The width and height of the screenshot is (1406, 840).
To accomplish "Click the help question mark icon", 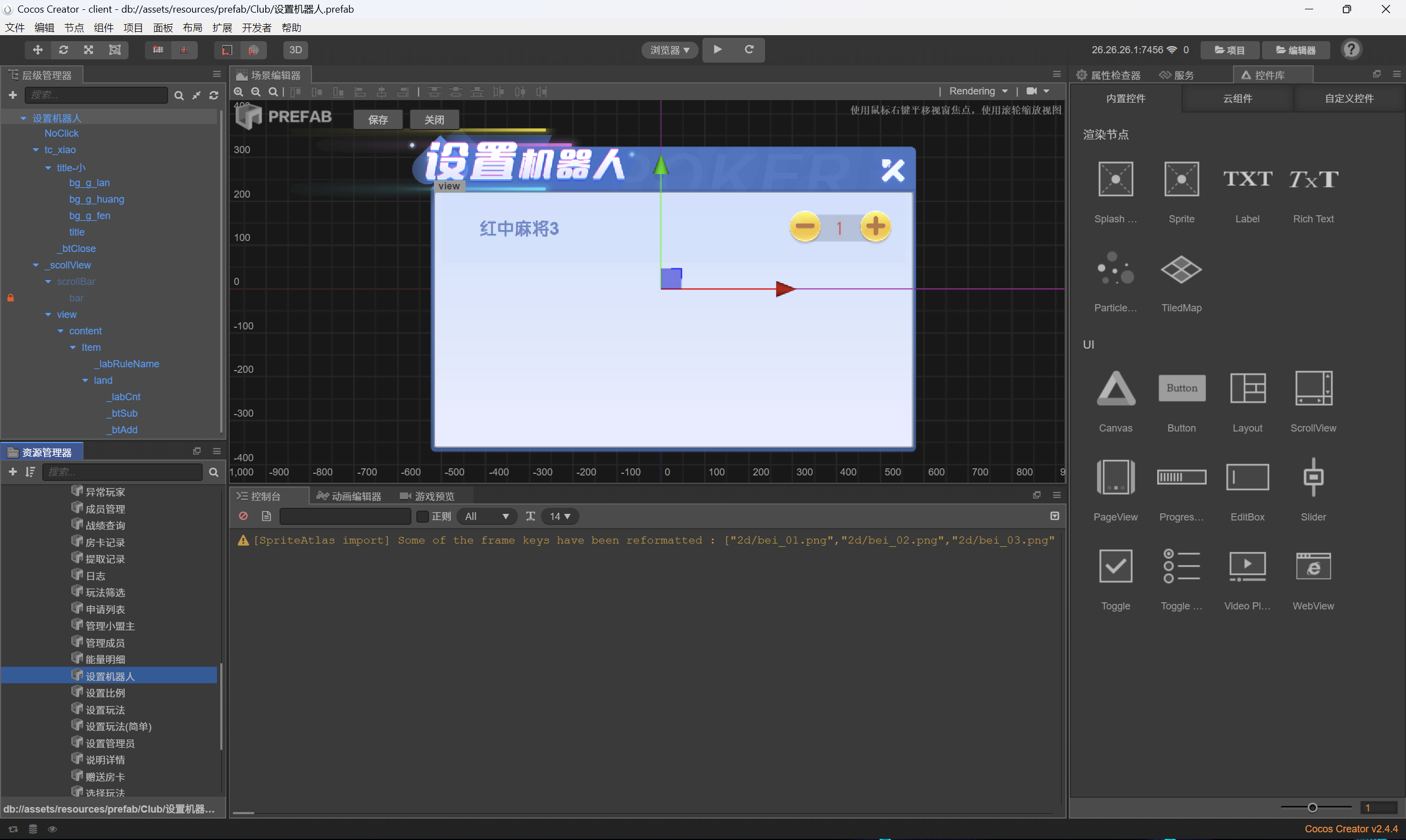I will (1351, 50).
